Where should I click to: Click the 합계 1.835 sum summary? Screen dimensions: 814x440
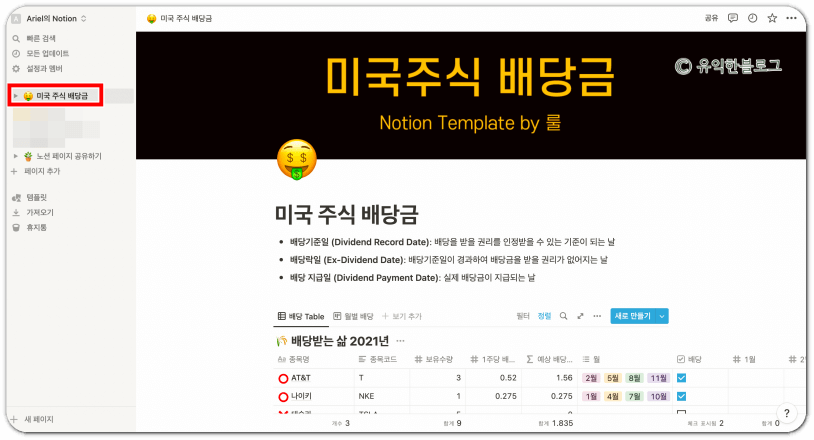[555, 423]
